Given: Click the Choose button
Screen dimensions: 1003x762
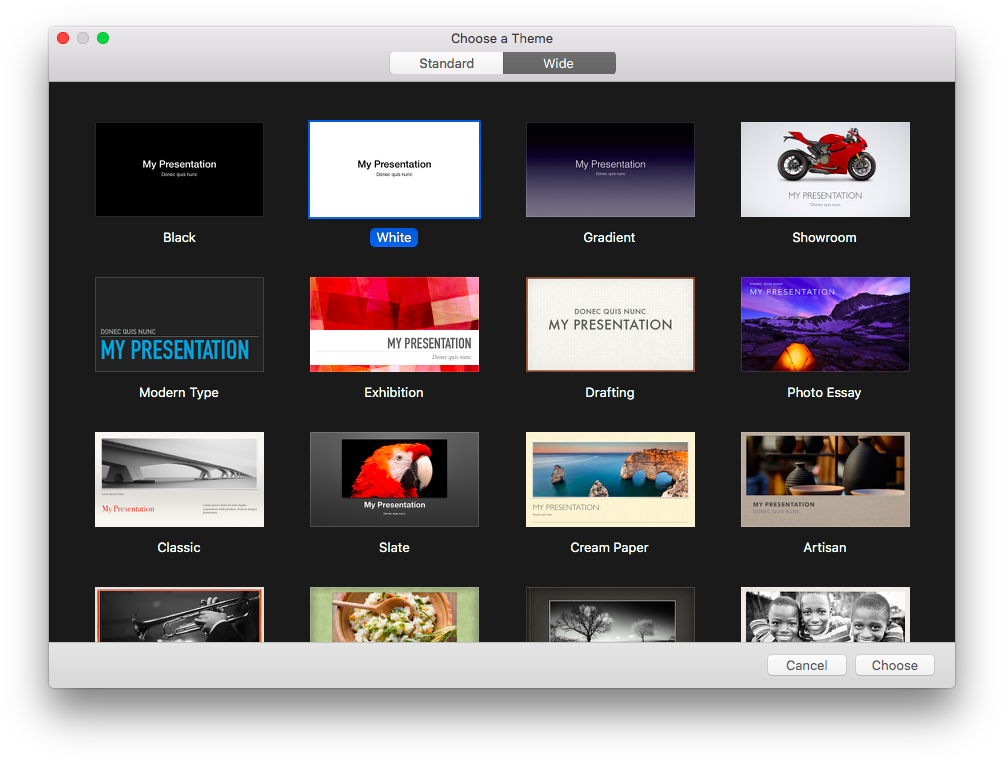Looking at the screenshot, I should tap(893, 664).
